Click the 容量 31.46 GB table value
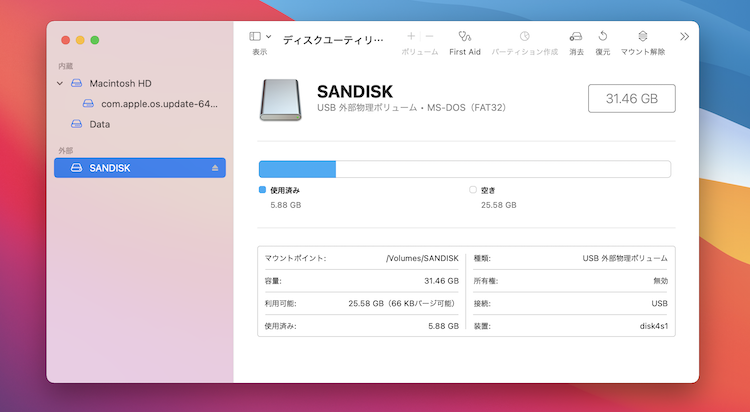Image resolution: width=750 pixels, height=412 pixels. (x=441, y=281)
